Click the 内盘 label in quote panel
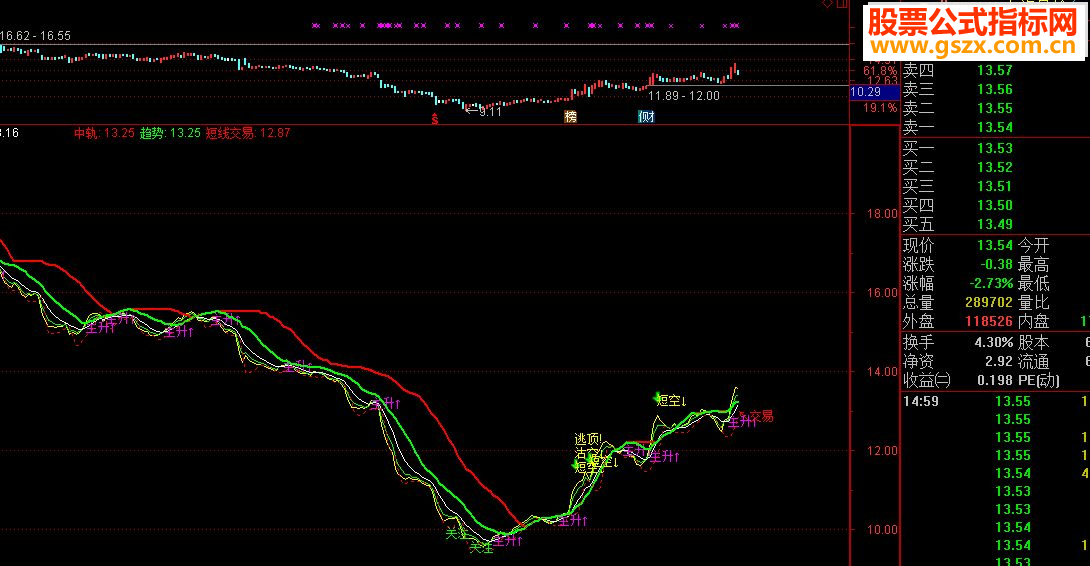1090x566 pixels. 1034,321
